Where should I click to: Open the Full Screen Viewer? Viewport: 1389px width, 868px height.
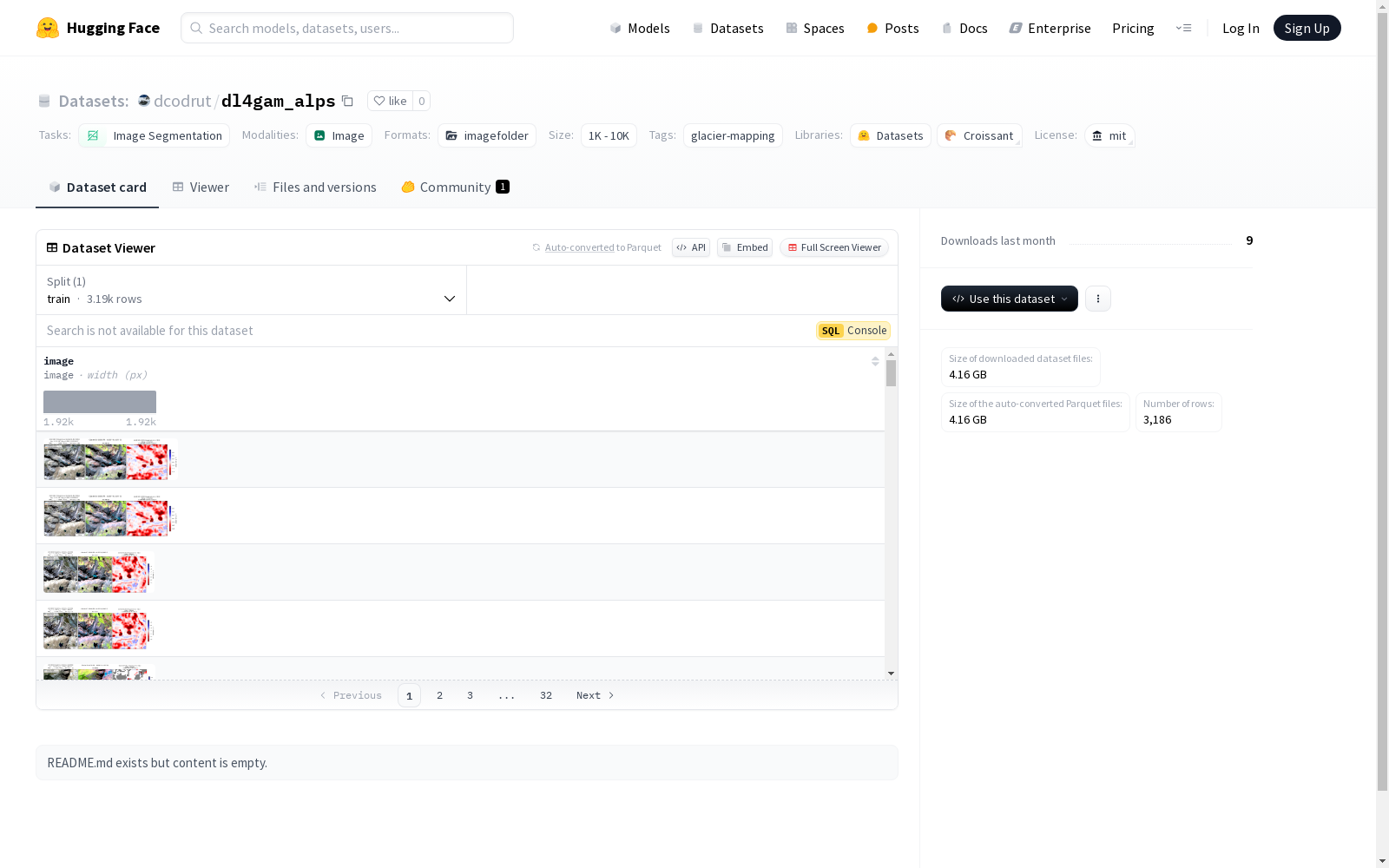tap(834, 247)
